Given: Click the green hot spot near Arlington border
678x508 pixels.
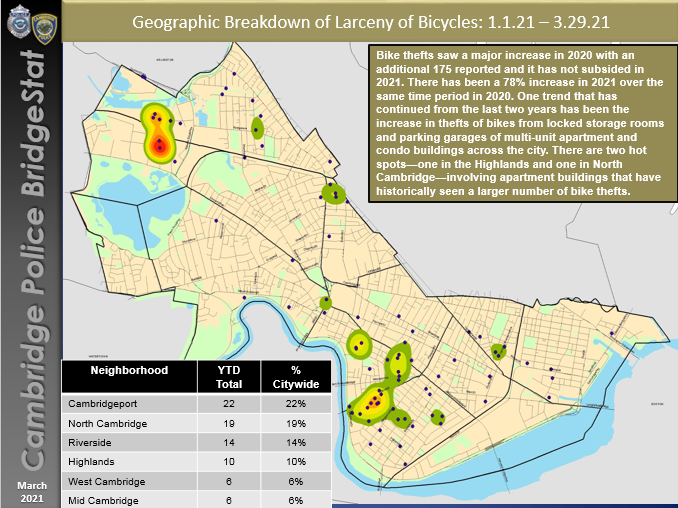Looking at the screenshot, I should pos(257,127).
